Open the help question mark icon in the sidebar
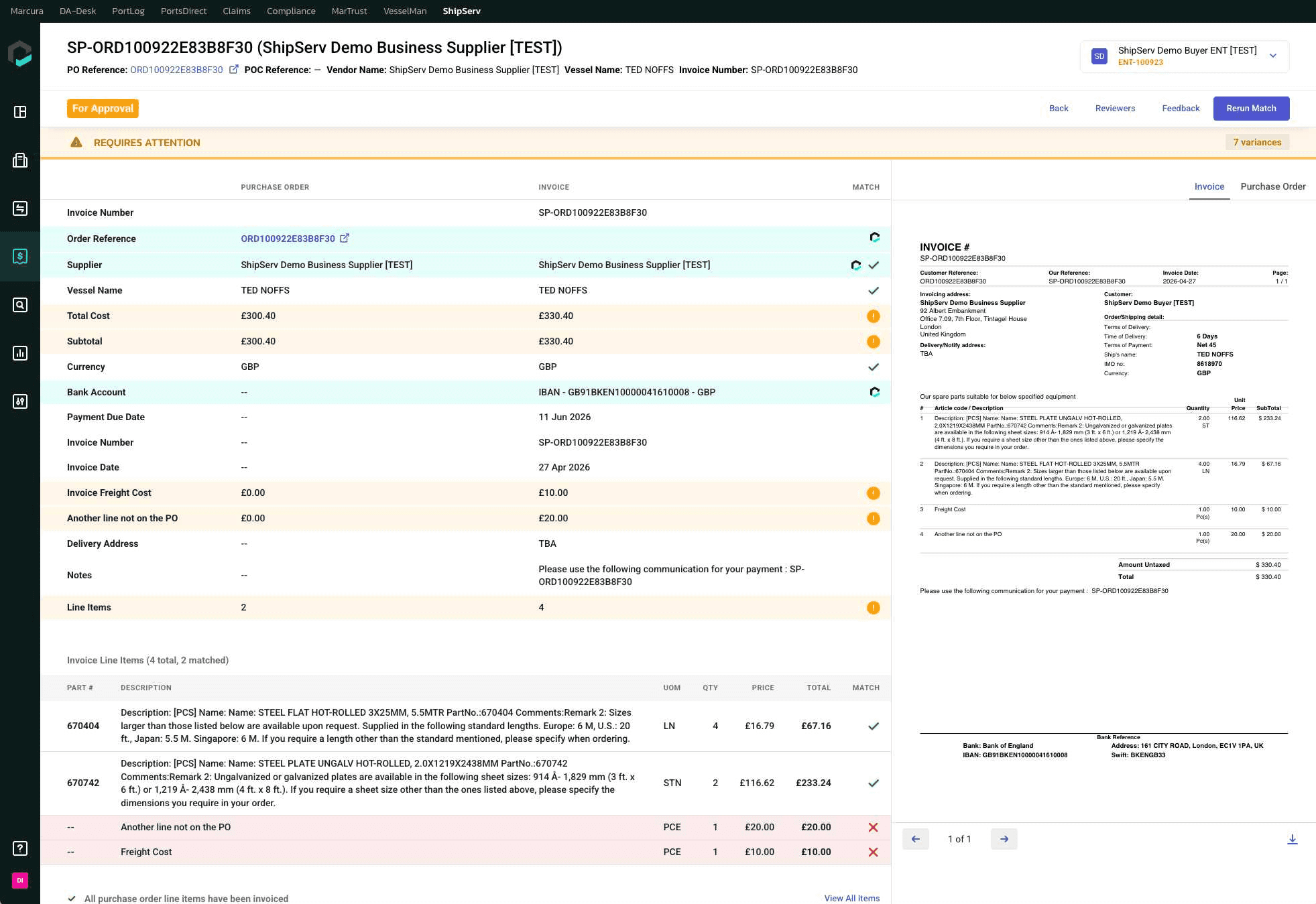 [20, 848]
